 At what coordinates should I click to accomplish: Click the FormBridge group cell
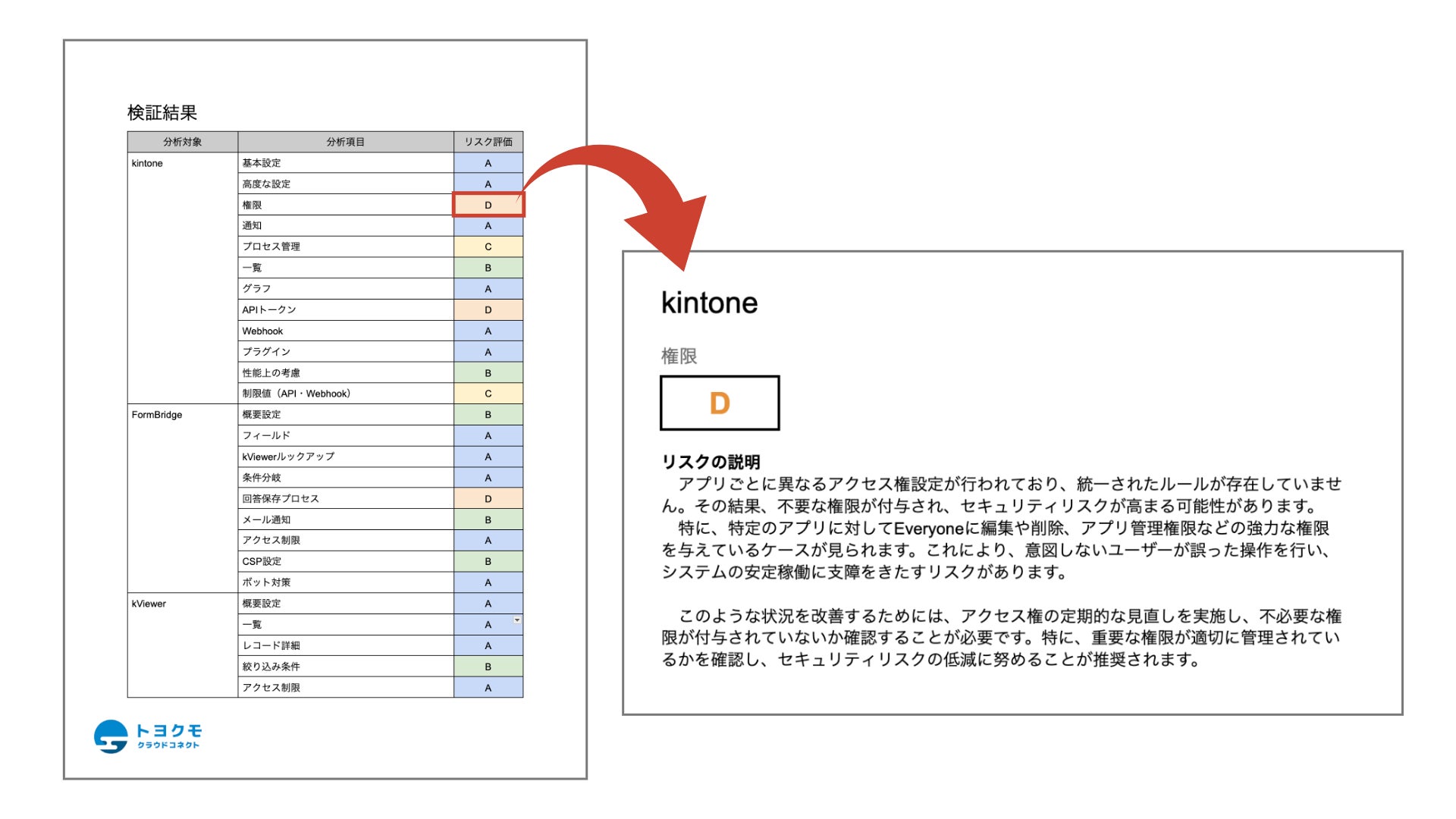[x=157, y=415]
